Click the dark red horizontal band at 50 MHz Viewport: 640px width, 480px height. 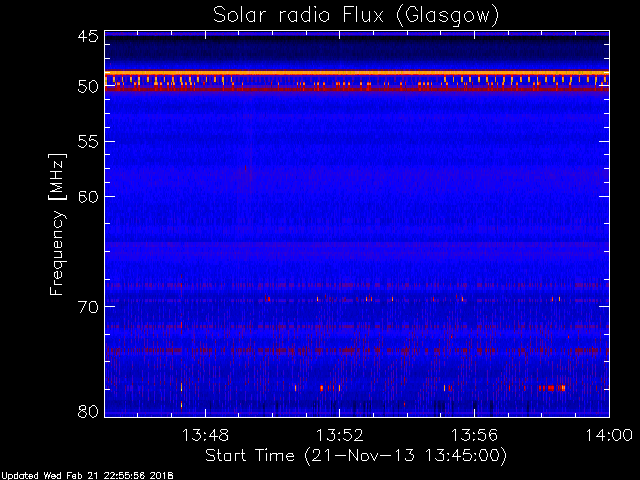tap(357, 88)
